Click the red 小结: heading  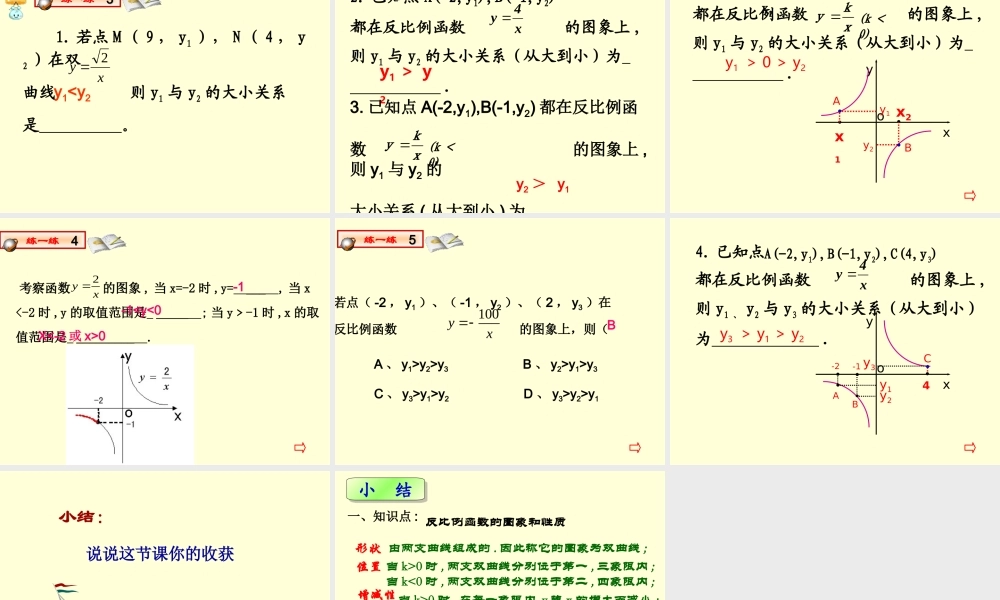click(x=81, y=516)
